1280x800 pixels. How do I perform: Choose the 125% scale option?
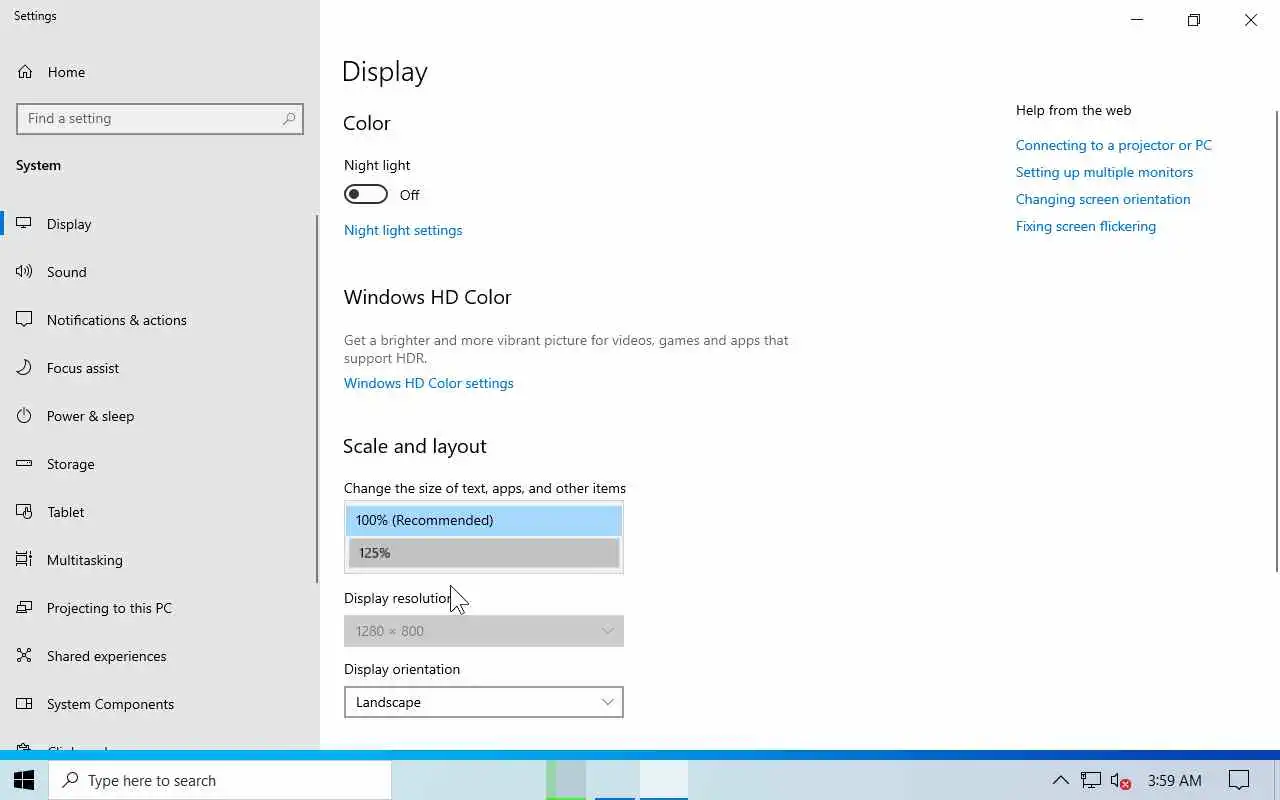pyautogui.click(x=484, y=552)
